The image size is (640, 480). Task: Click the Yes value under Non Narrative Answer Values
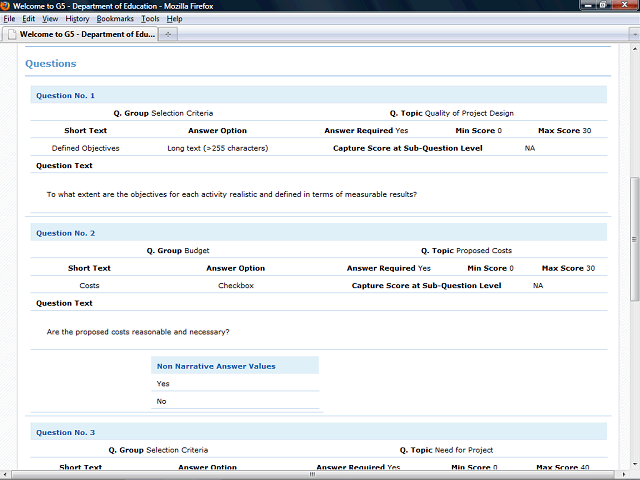point(163,383)
